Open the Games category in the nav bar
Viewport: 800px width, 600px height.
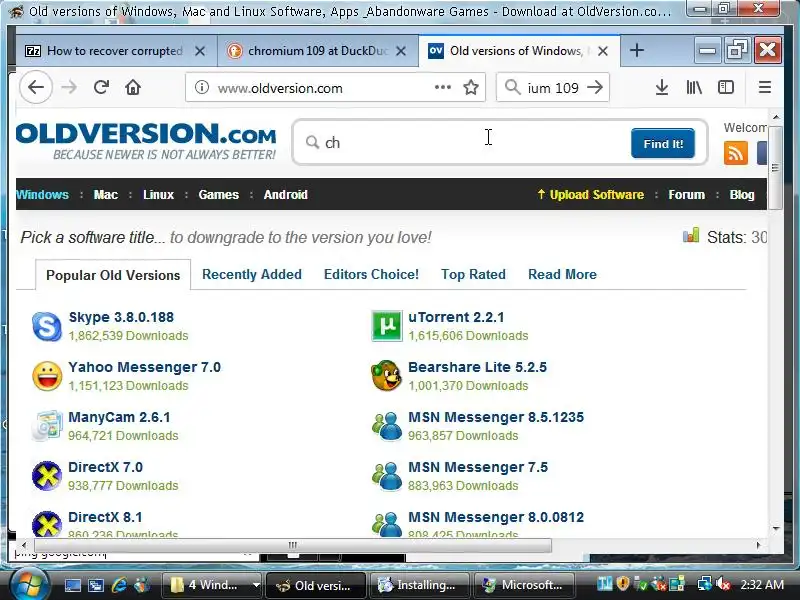218,194
